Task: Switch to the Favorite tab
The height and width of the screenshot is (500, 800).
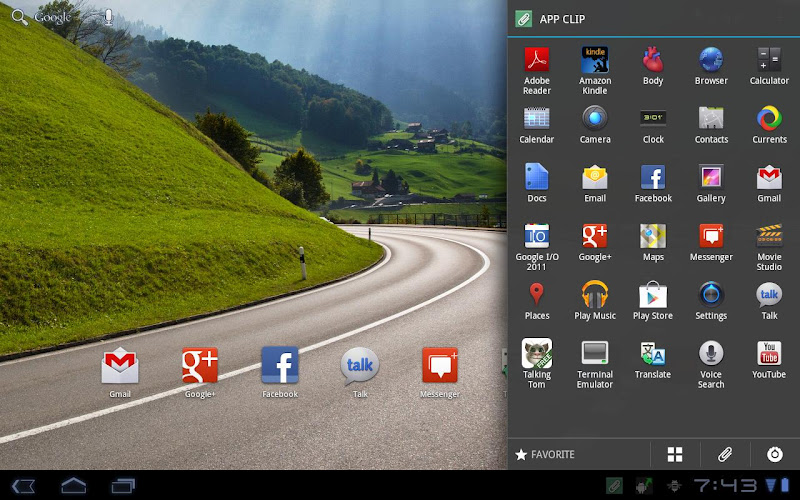Action: pyautogui.click(x=546, y=454)
